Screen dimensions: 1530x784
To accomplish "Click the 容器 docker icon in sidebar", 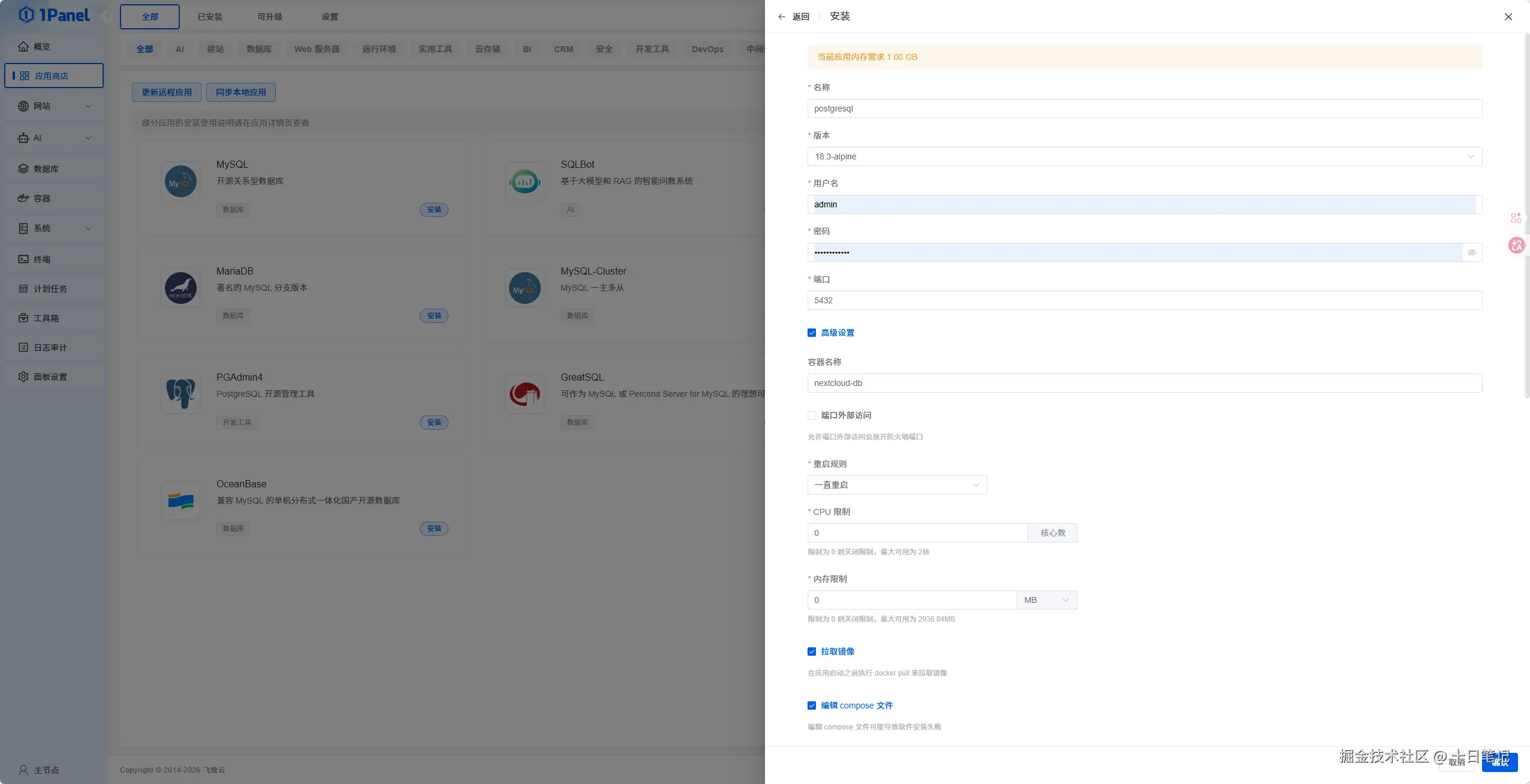I will tap(23, 198).
